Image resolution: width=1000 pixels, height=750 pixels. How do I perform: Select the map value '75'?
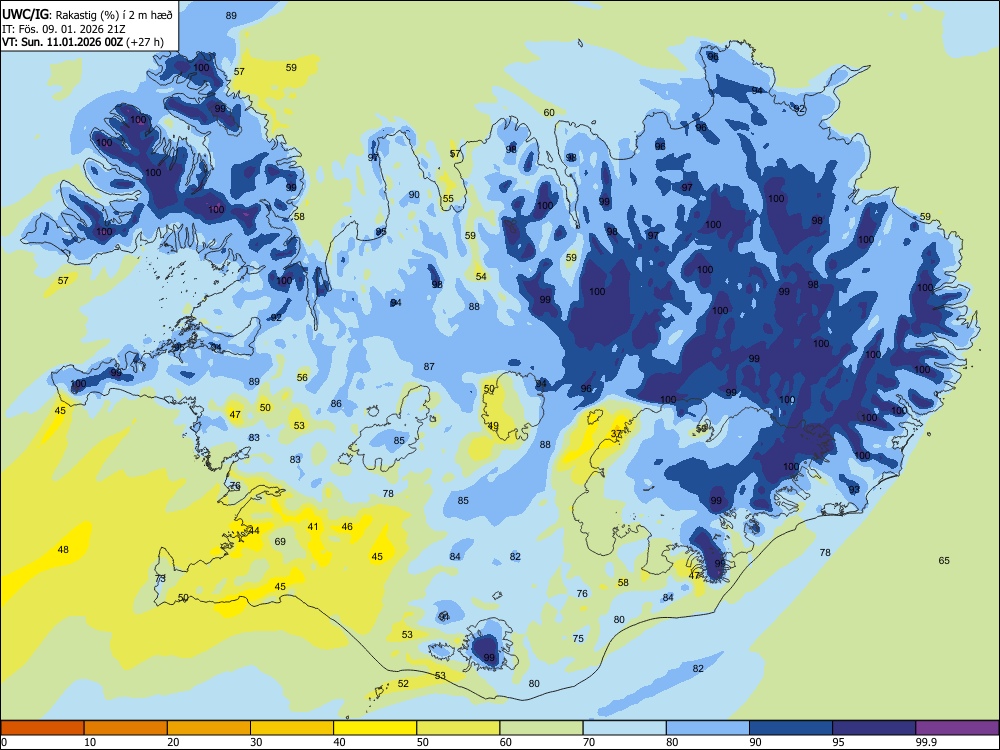pos(578,638)
